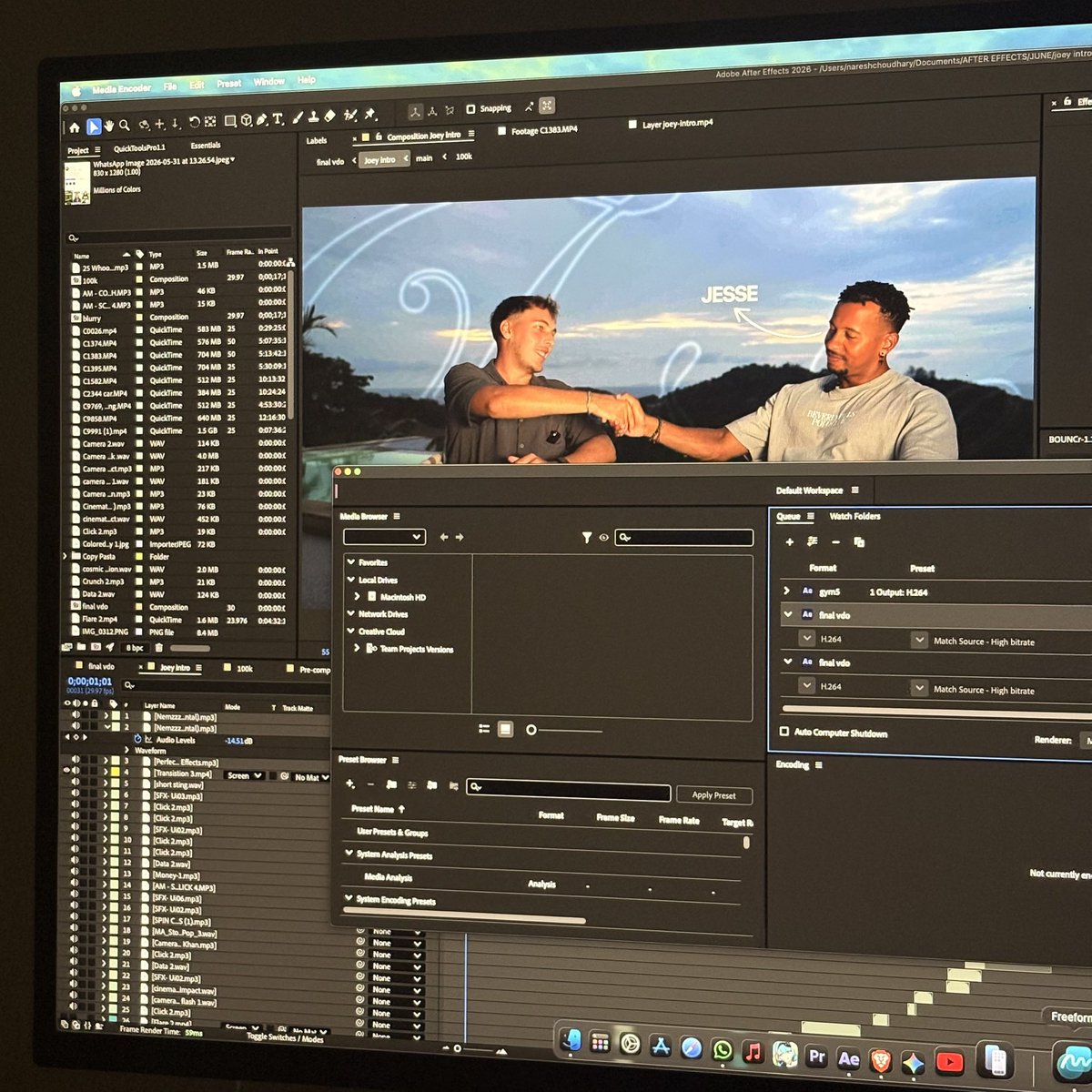Open Safari from the Dock

click(x=692, y=1049)
